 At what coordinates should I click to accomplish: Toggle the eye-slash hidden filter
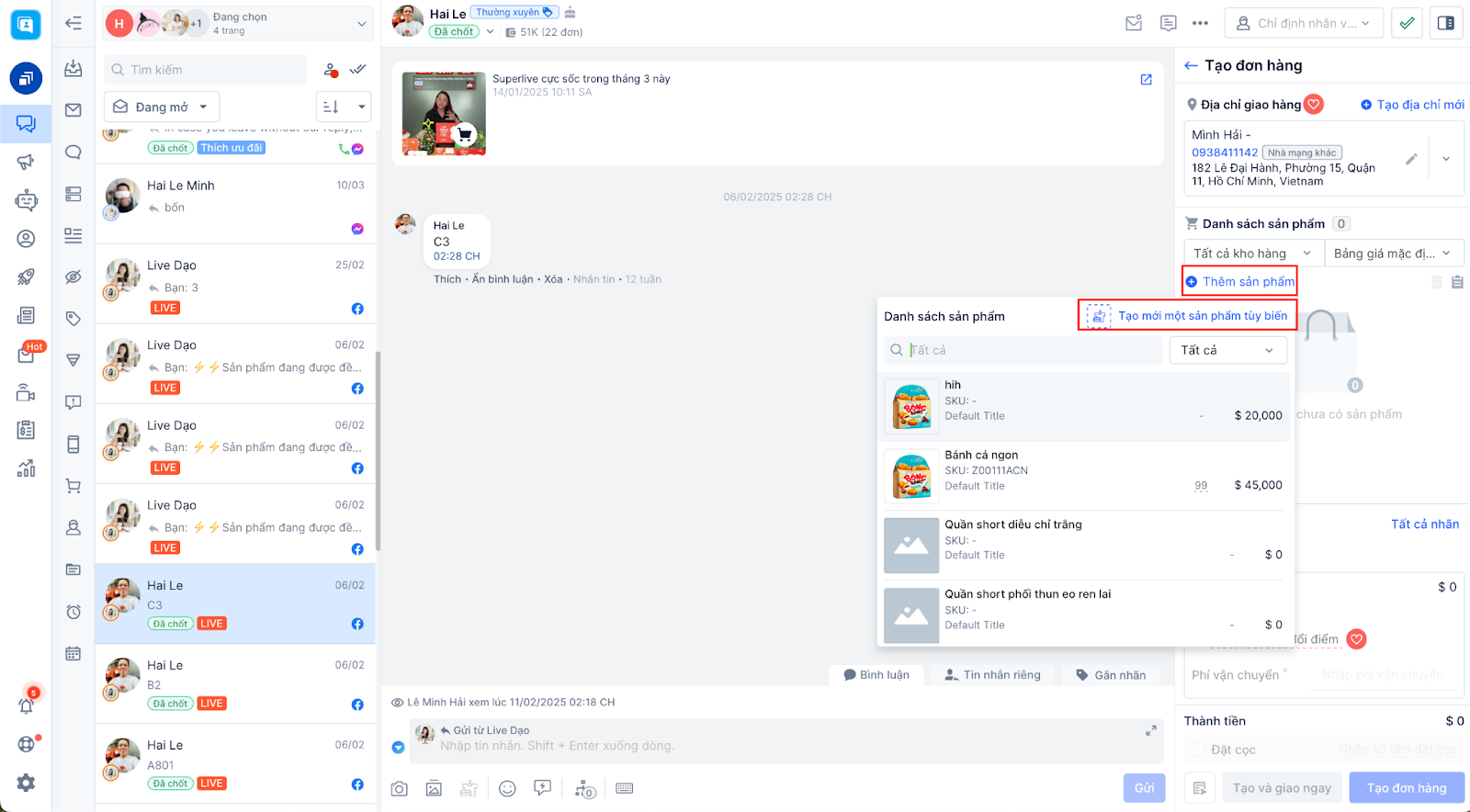click(73, 276)
